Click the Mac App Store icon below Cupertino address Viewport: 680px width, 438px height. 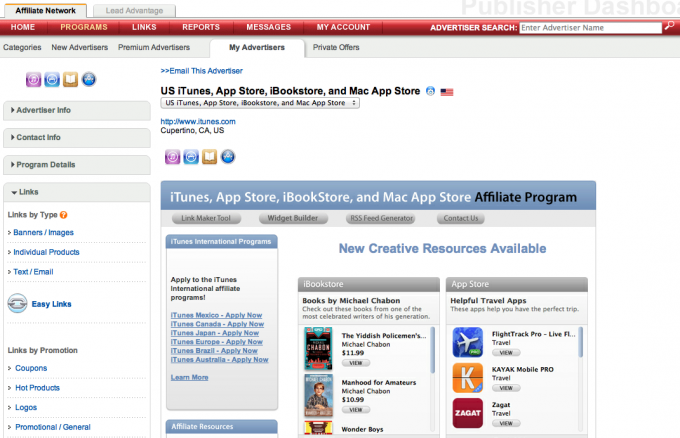228,157
